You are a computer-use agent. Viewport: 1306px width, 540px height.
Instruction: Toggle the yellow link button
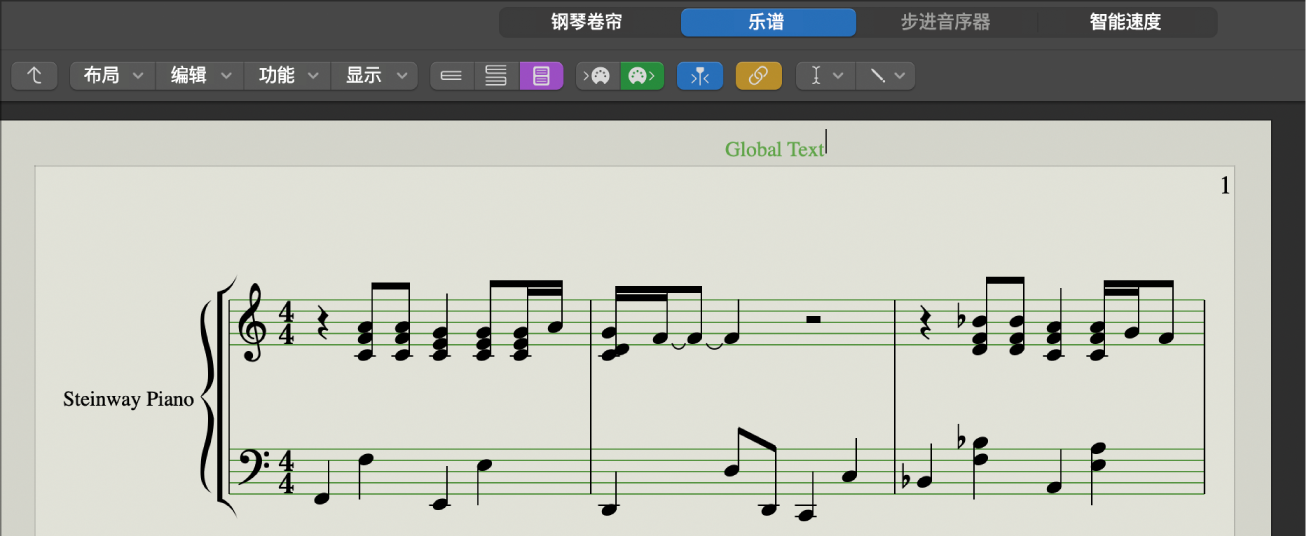click(759, 75)
